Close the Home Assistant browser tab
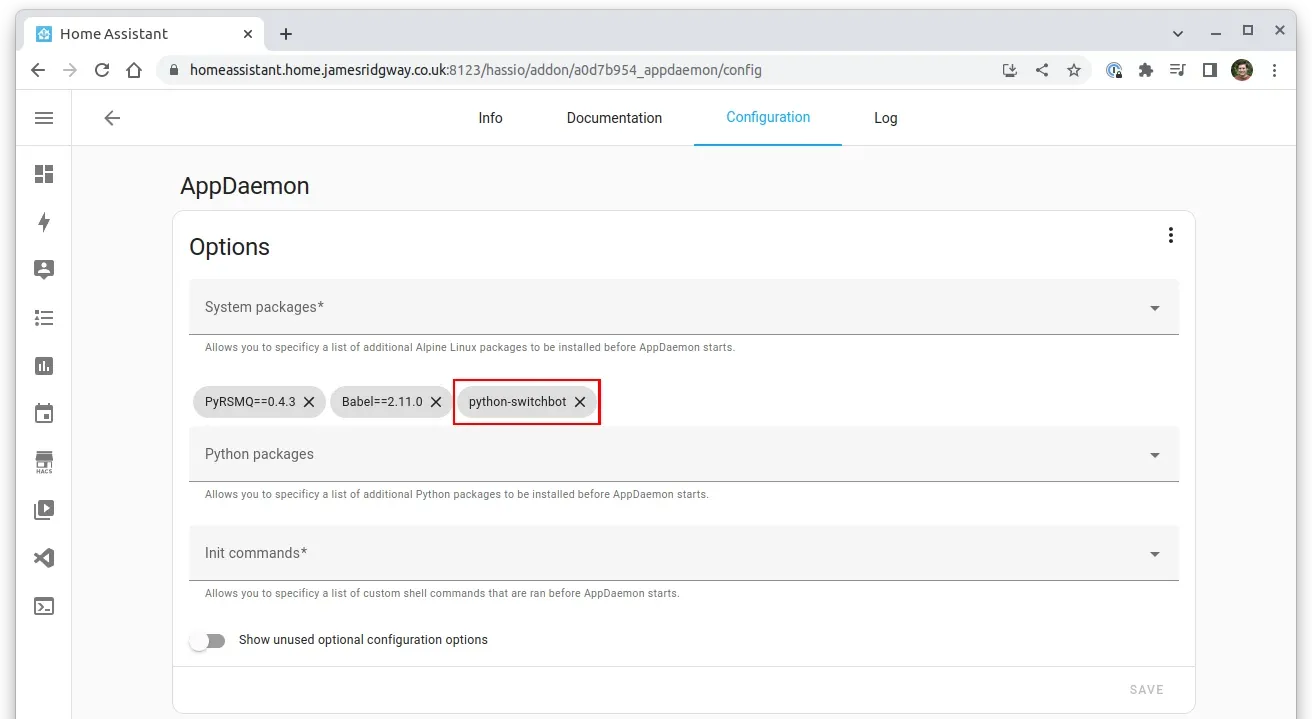Screen dimensions: 1312x719 [248, 34]
